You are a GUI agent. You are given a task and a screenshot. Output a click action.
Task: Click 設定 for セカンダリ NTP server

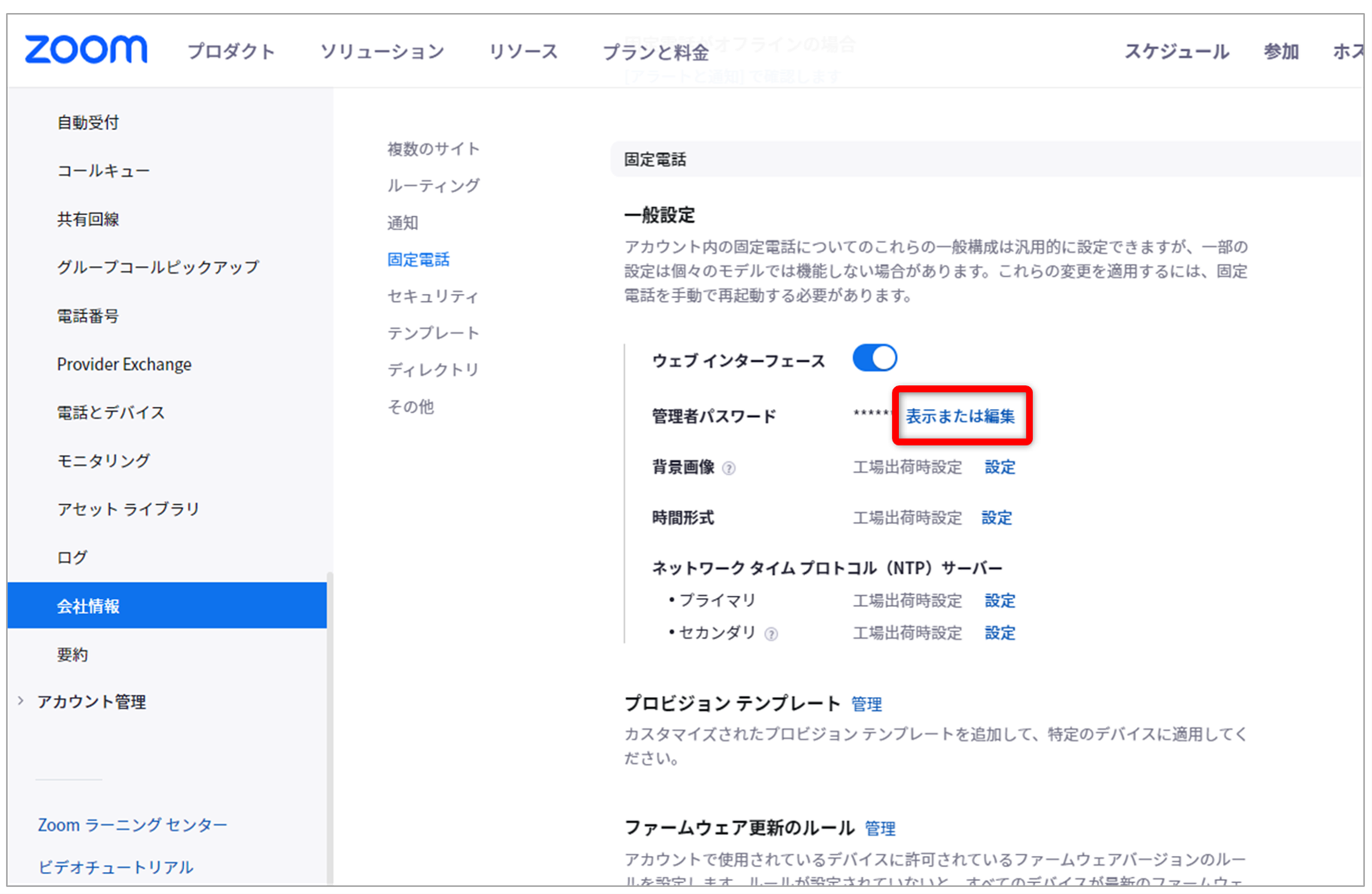pyautogui.click(x=1000, y=633)
